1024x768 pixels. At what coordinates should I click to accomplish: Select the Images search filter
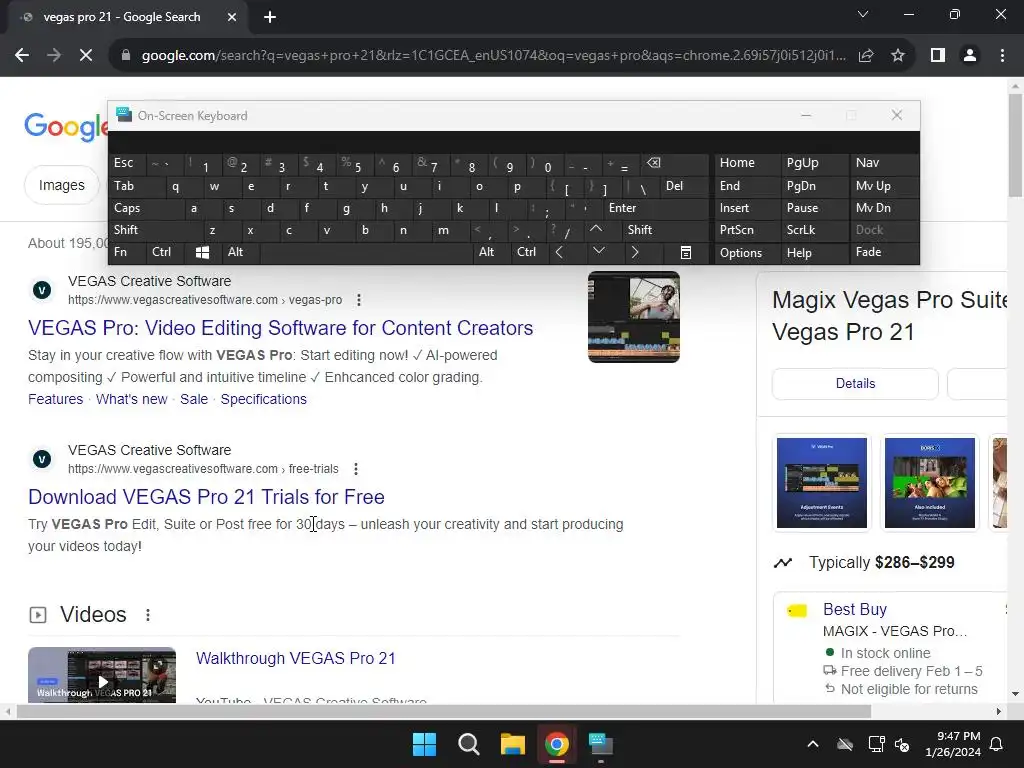coord(61,185)
